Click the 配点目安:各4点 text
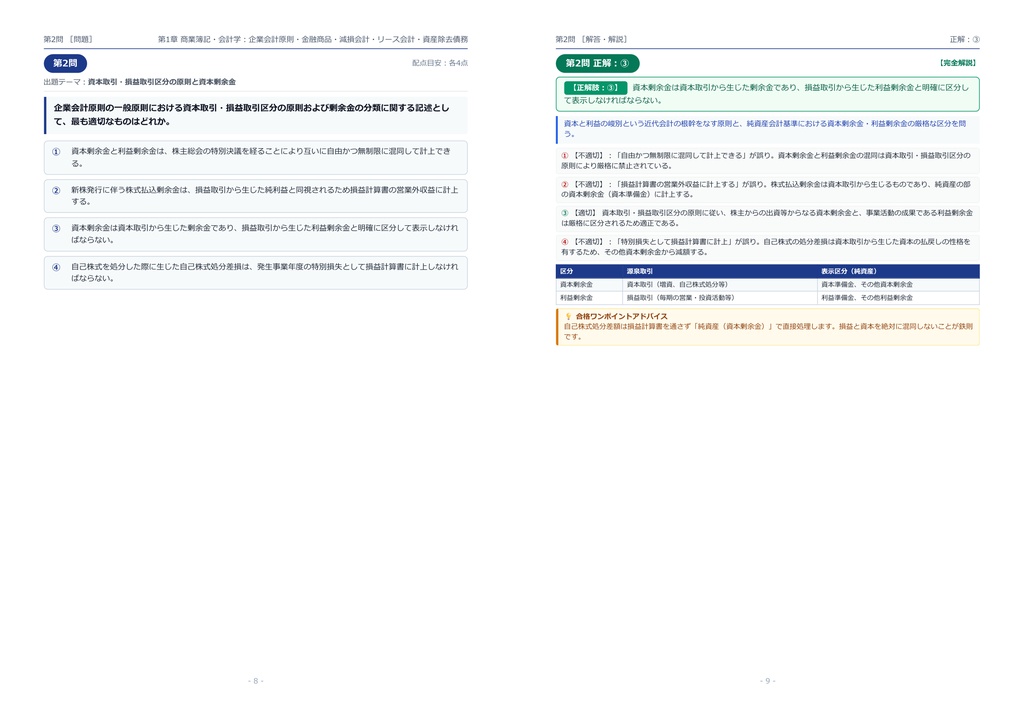The image size is (1024, 724). point(440,63)
